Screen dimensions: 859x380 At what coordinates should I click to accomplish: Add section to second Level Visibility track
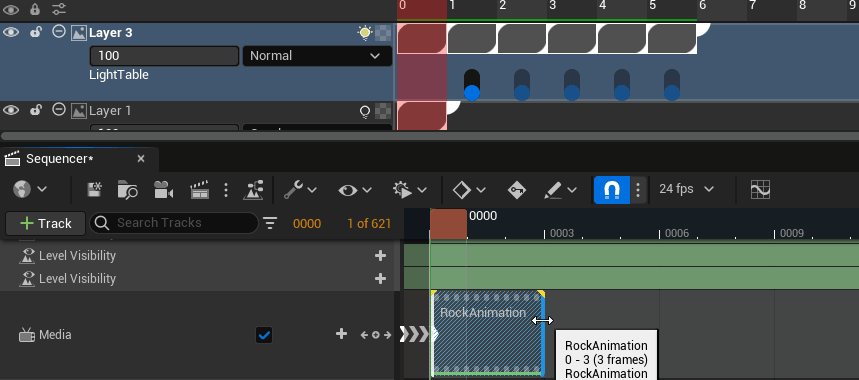click(380, 279)
